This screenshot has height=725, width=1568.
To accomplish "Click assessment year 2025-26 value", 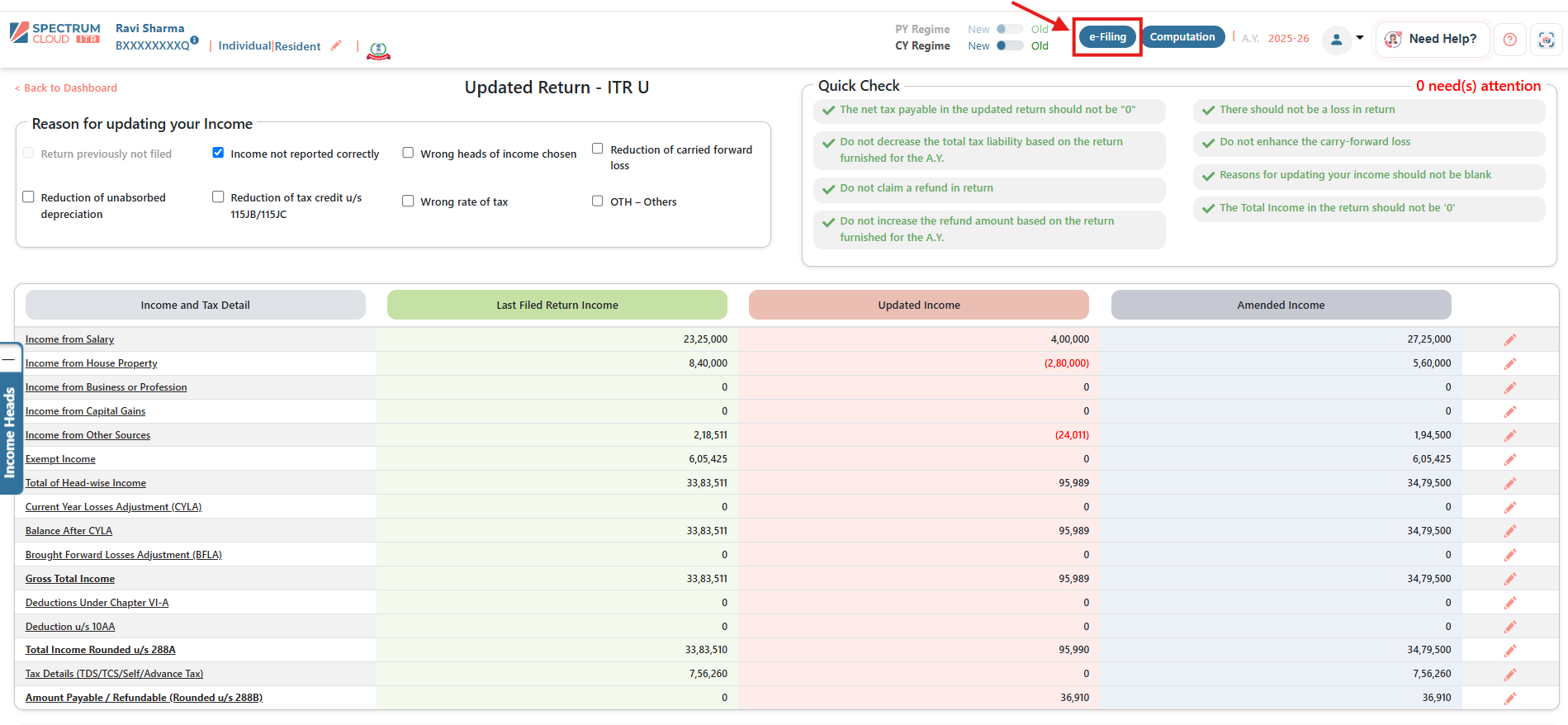I will click(1288, 38).
